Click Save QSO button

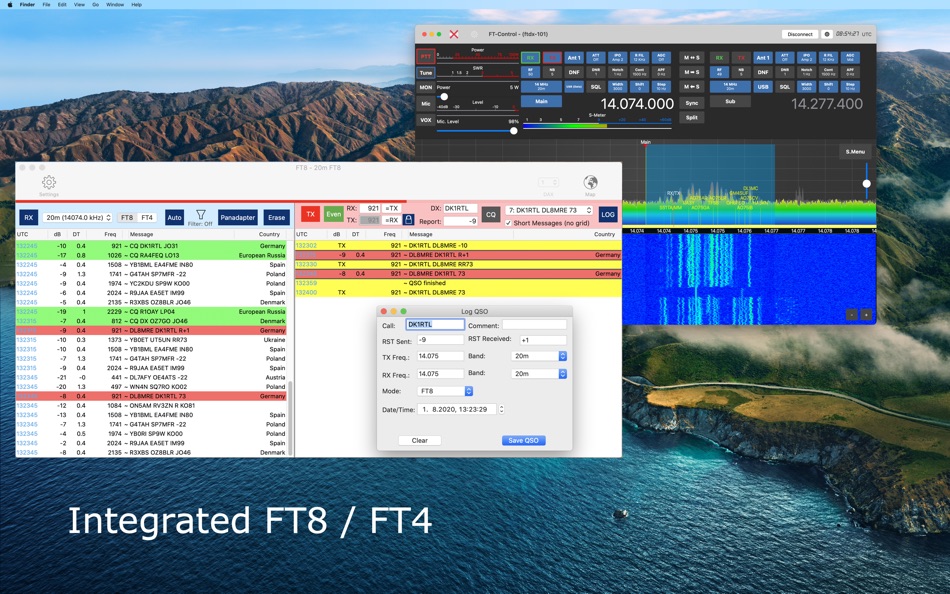pos(523,441)
